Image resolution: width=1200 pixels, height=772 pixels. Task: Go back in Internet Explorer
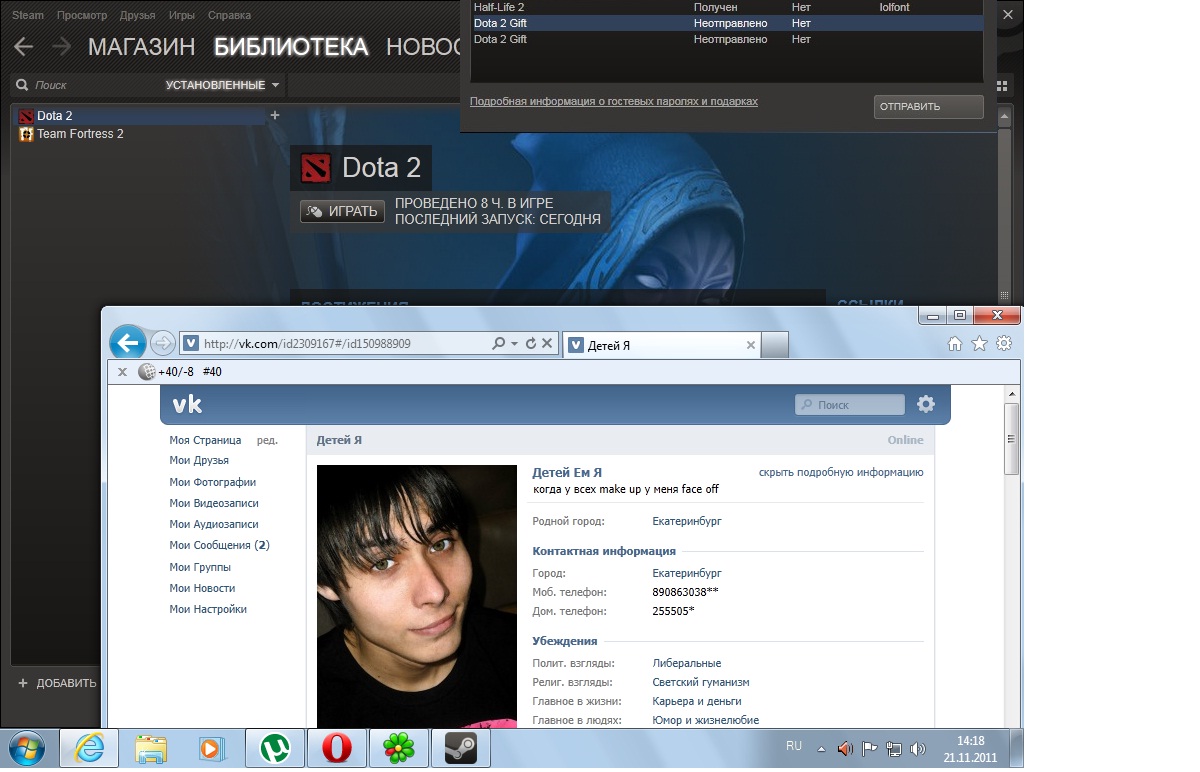tap(127, 343)
